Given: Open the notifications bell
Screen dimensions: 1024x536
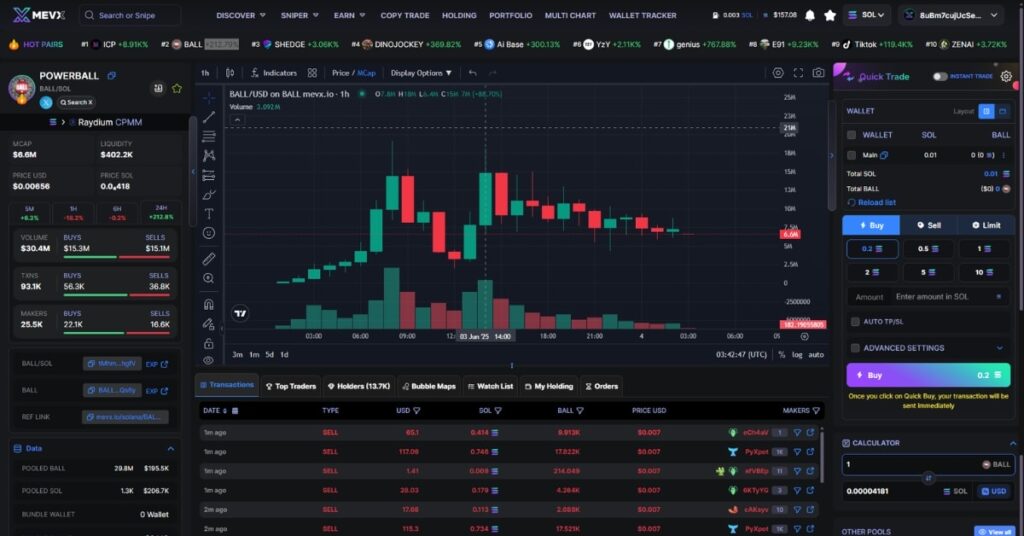Looking at the screenshot, I should (810, 16).
